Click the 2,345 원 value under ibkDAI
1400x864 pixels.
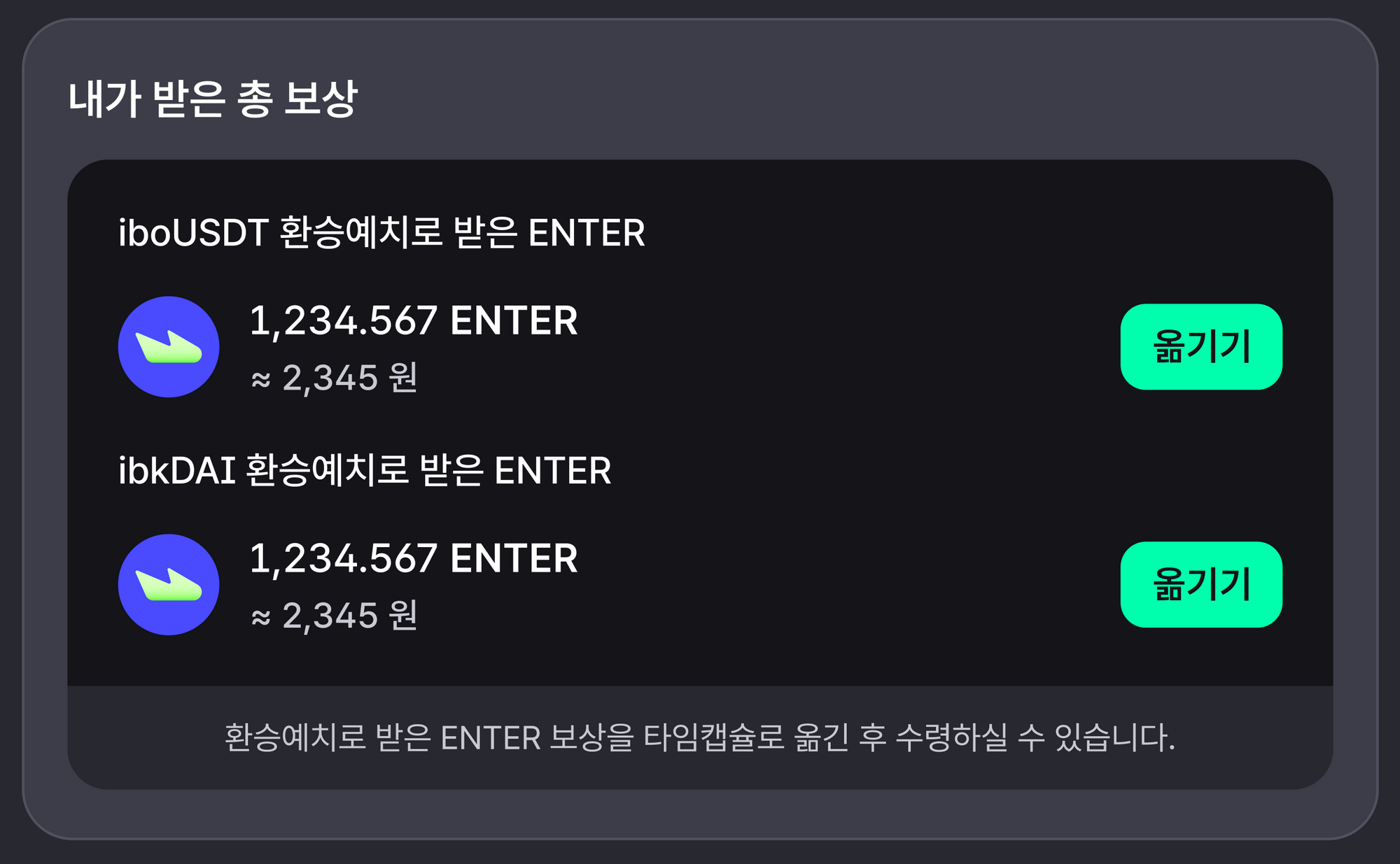pyautogui.click(x=350, y=616)
